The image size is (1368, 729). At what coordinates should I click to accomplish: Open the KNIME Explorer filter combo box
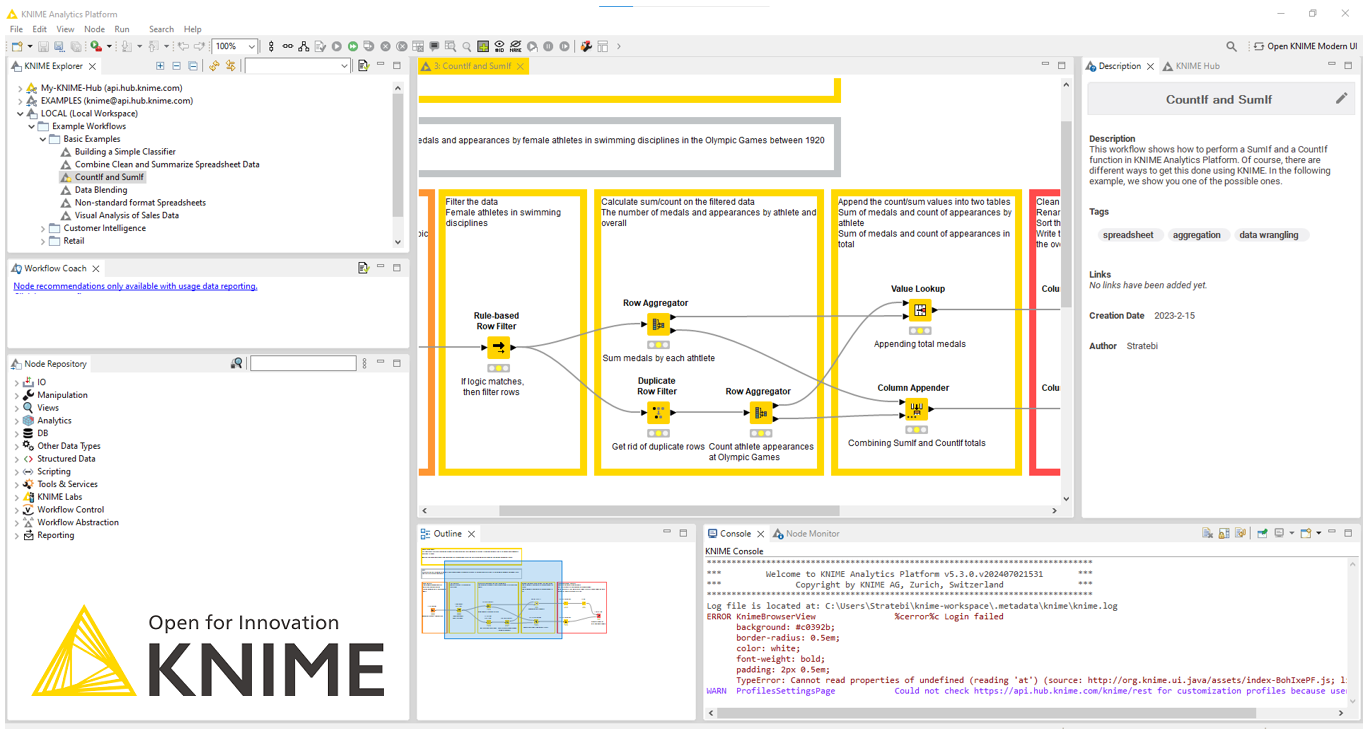[x=298, y=66]
